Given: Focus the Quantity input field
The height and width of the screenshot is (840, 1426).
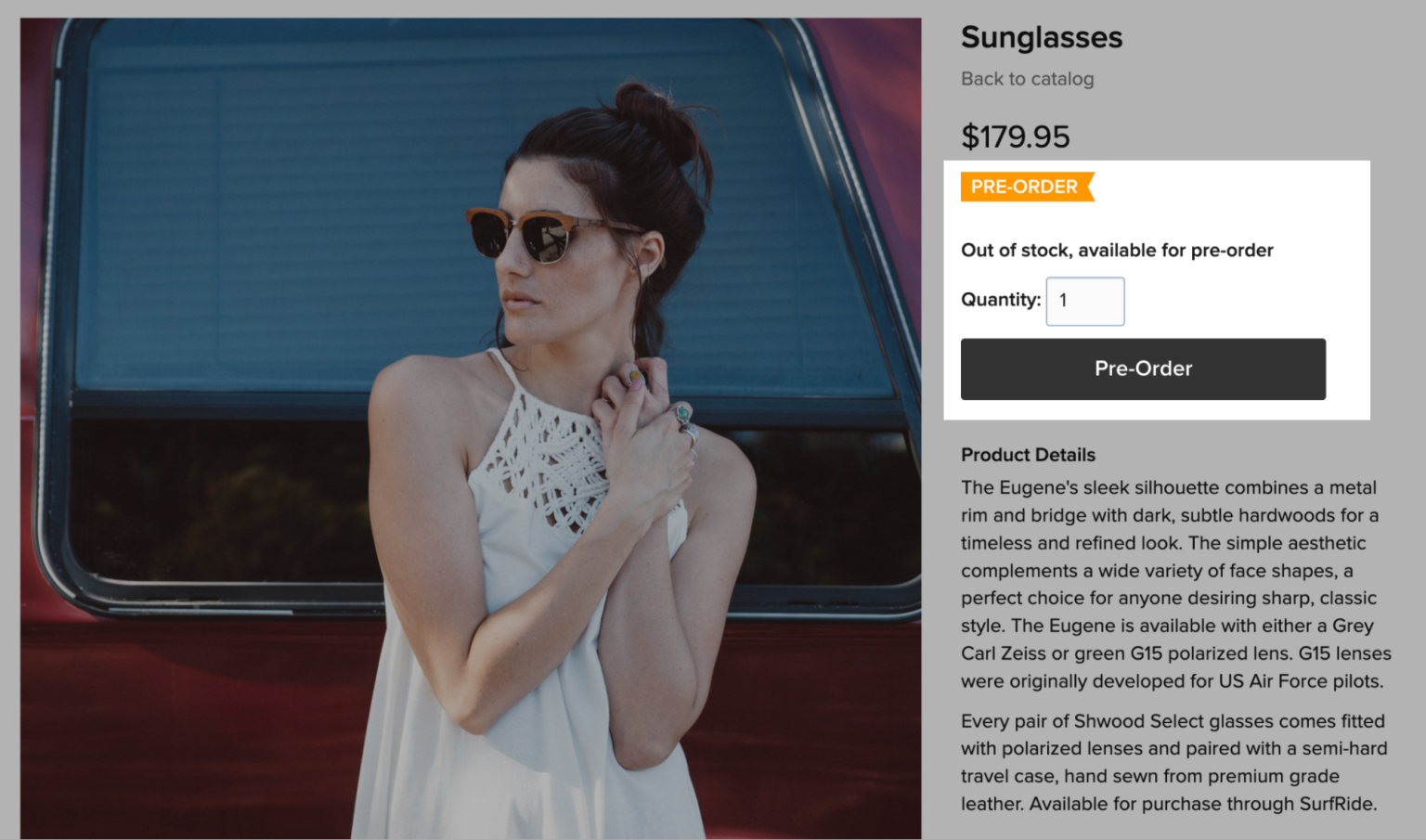Looking at the screenshot, I should 1084,301.
